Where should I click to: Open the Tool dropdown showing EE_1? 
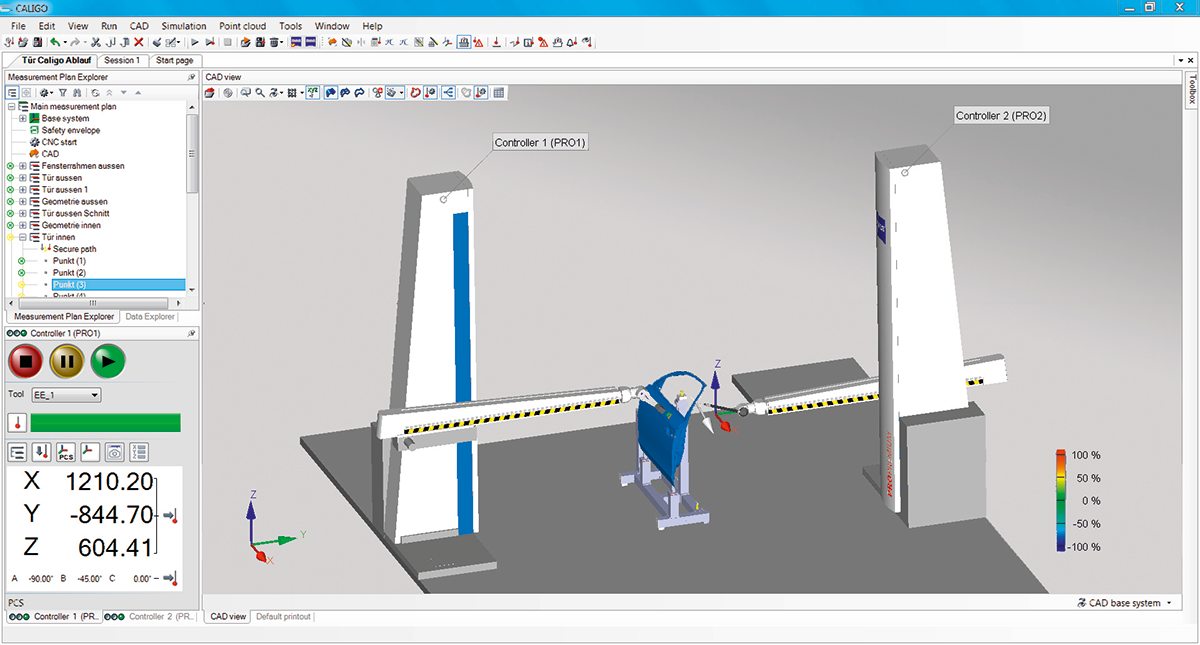66,395
